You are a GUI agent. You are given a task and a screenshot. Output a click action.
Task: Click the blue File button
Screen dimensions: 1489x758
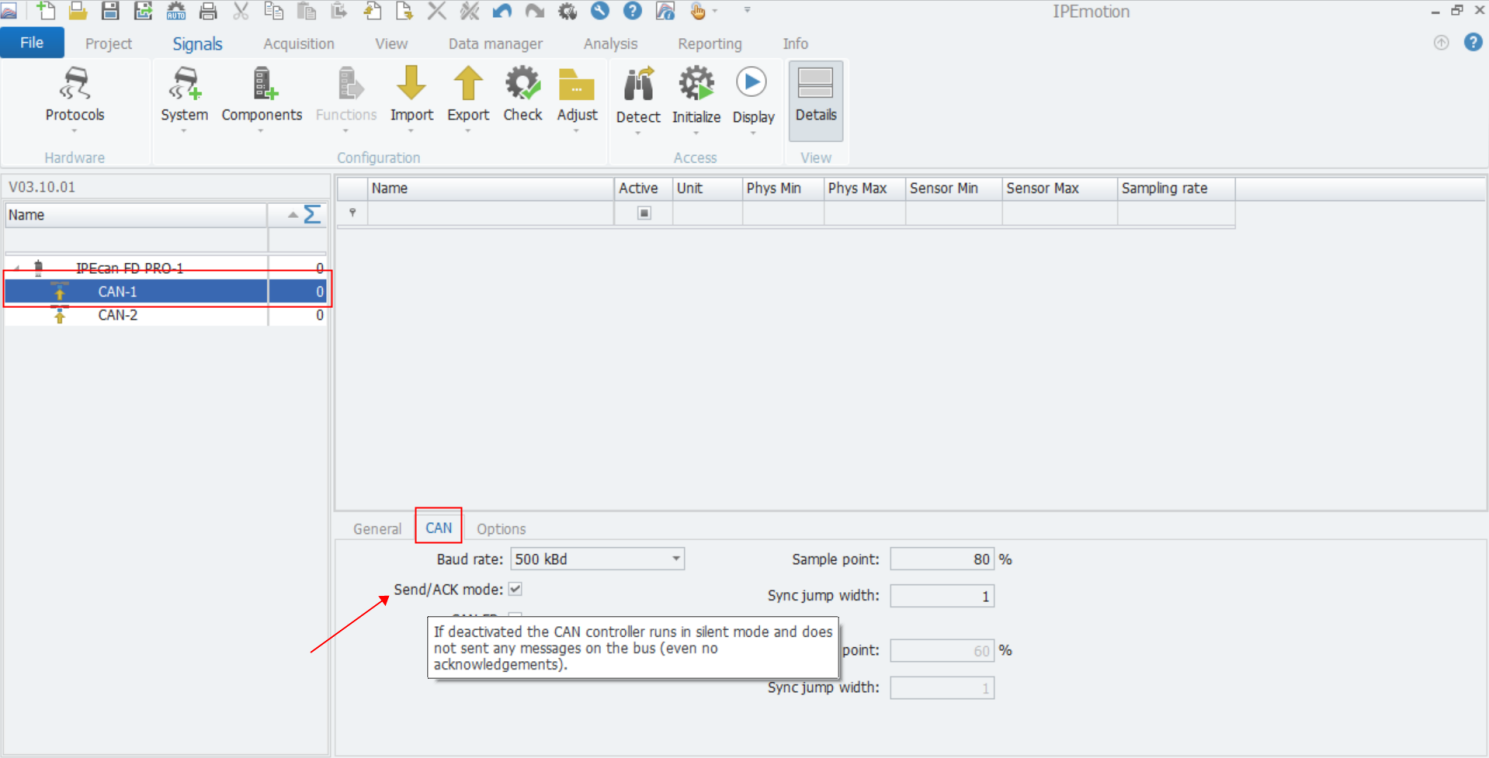(32, 43)
